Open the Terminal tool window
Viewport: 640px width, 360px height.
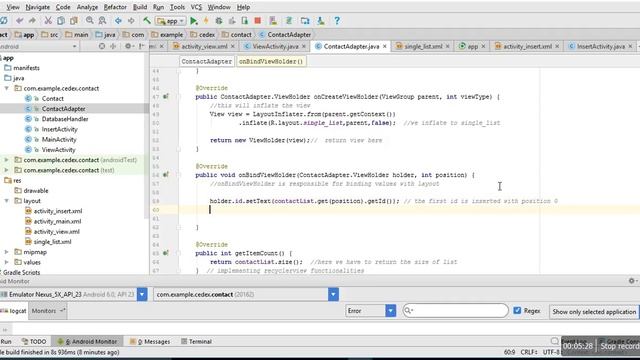[196, 342]
